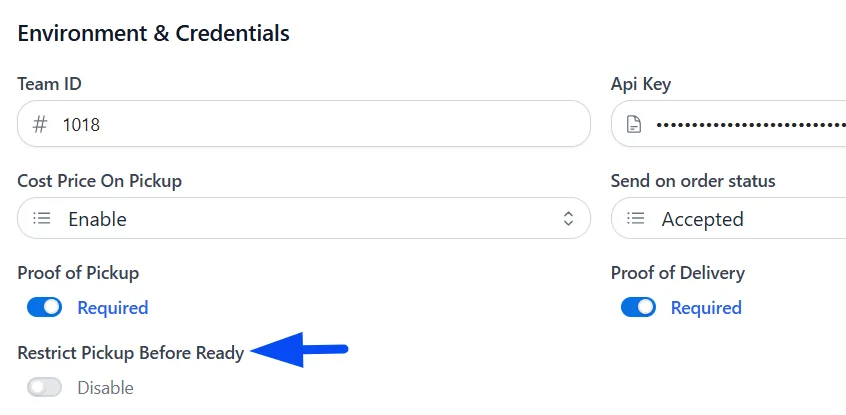Click into the Team ID input field
The image size is (846, 415).
pyautogui.click(x=304, y=124)
